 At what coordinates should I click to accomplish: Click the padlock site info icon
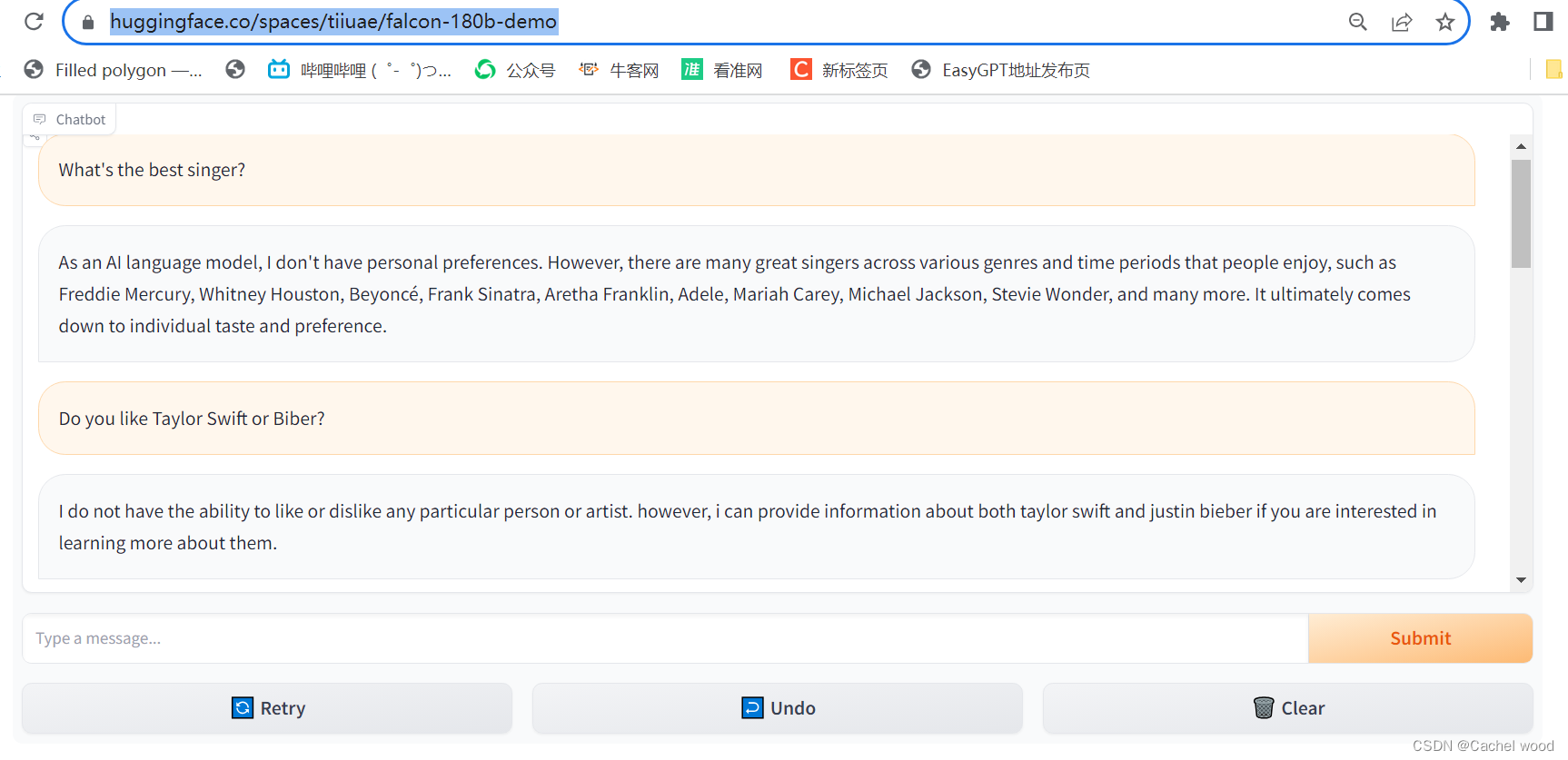[88, 22]
